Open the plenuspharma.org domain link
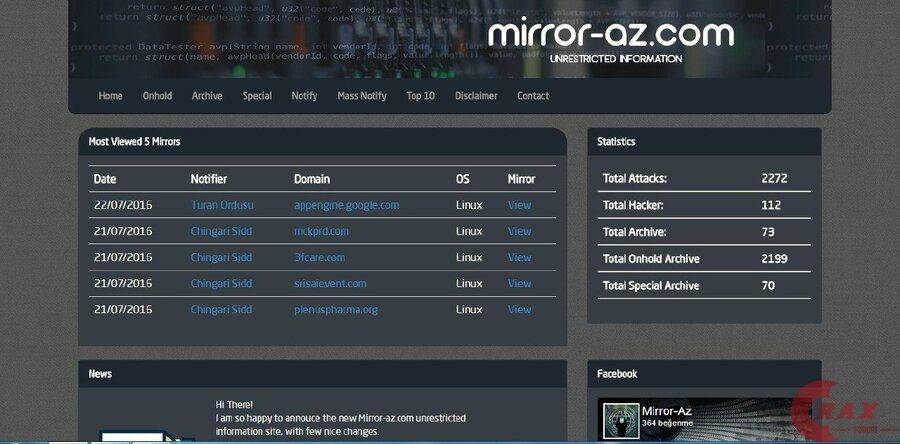Viewport: 900px width, 444px height. pos(336,310)
